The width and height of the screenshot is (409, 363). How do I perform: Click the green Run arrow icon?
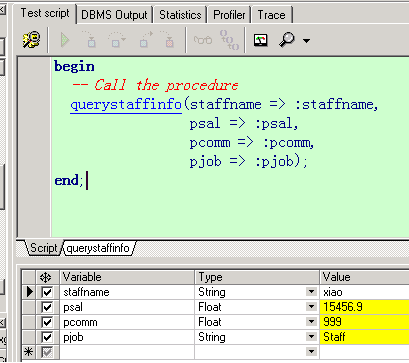pos(65,40)
